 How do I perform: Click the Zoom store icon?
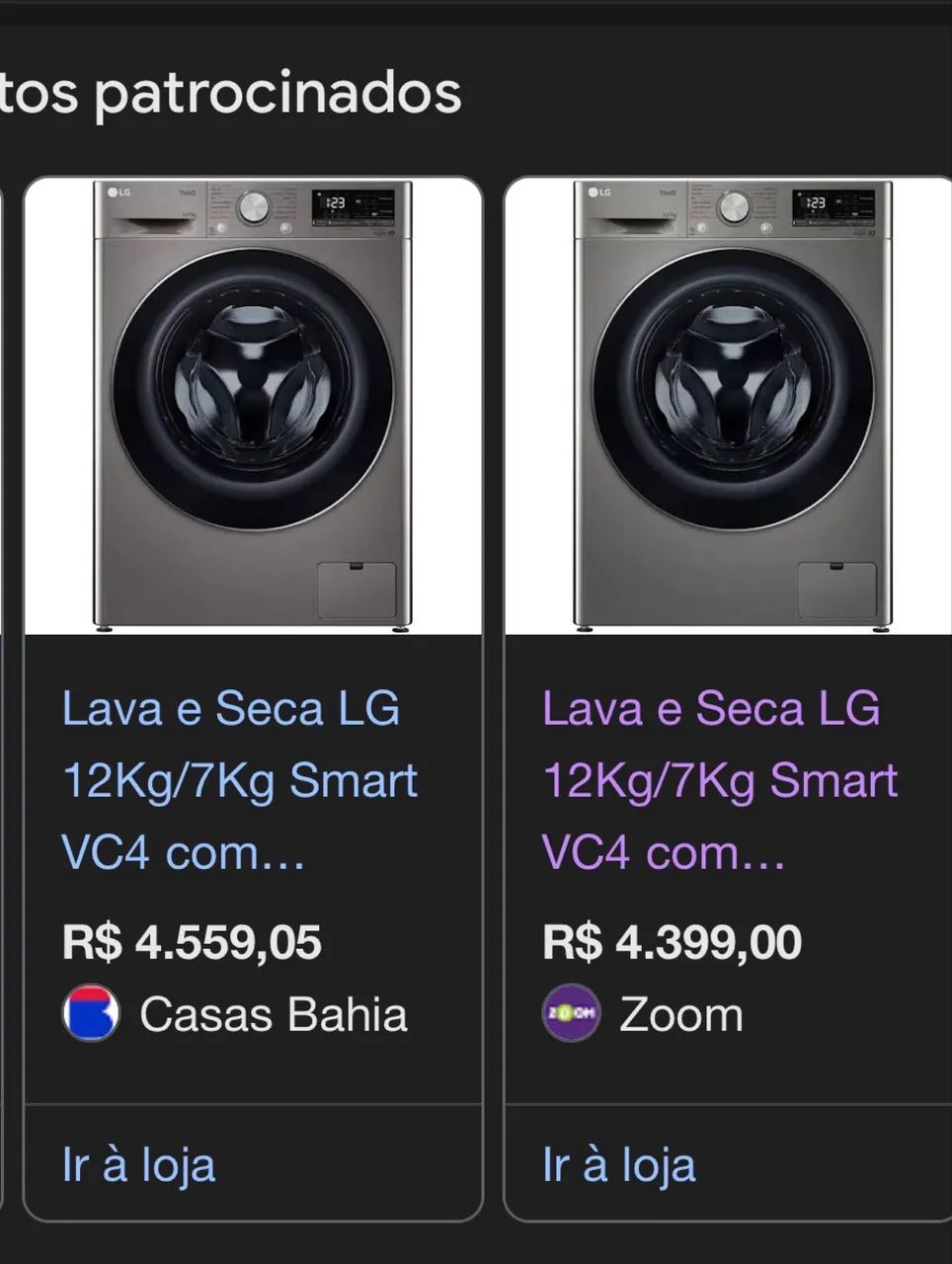571,1012
